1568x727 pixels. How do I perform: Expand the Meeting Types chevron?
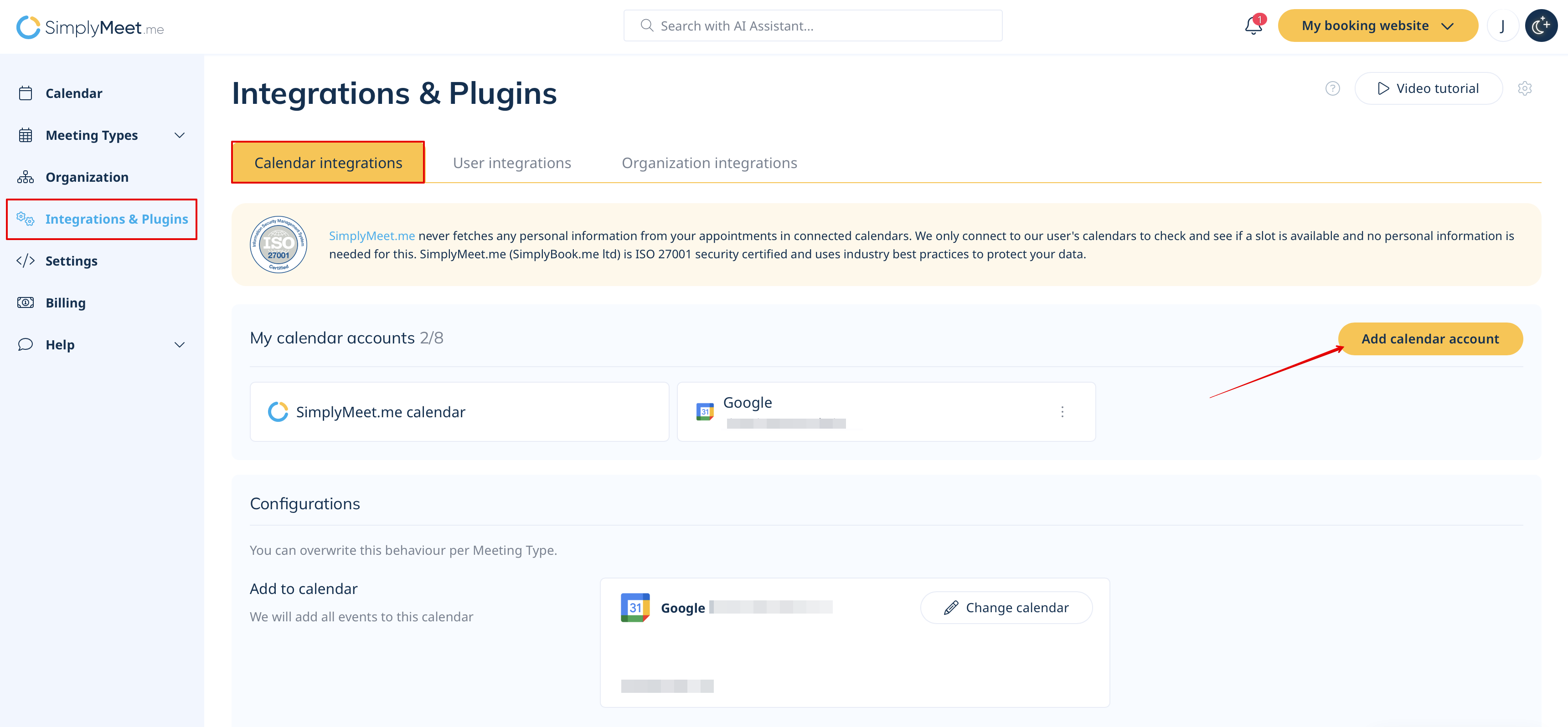coord(179,136)
